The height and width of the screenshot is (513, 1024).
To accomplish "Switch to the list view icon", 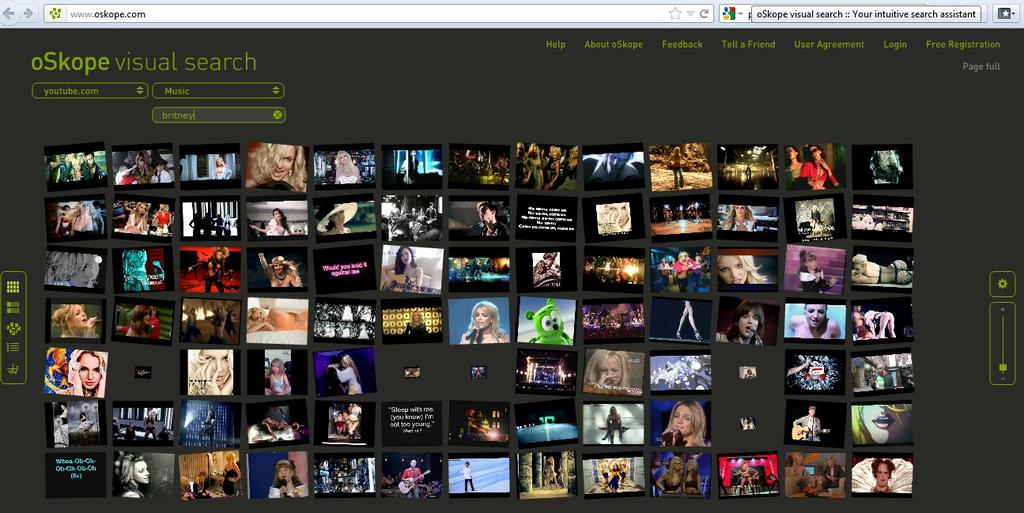I will [x=13, y=348].
